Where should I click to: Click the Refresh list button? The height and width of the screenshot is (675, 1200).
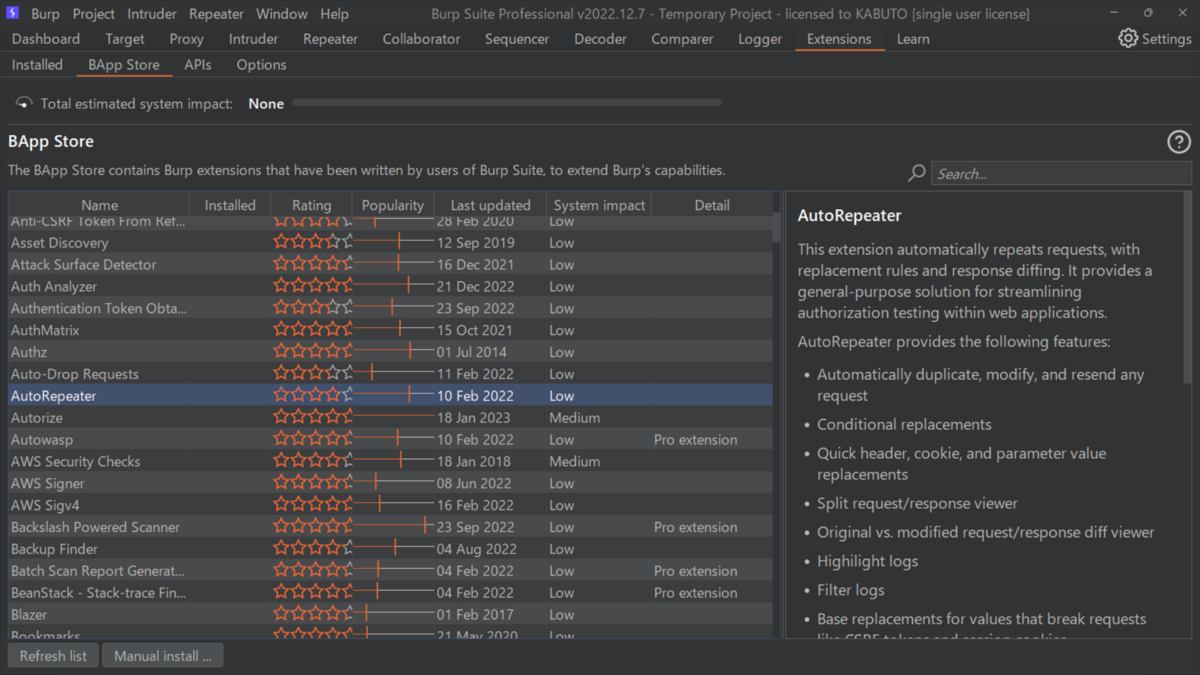pos(53,656)
